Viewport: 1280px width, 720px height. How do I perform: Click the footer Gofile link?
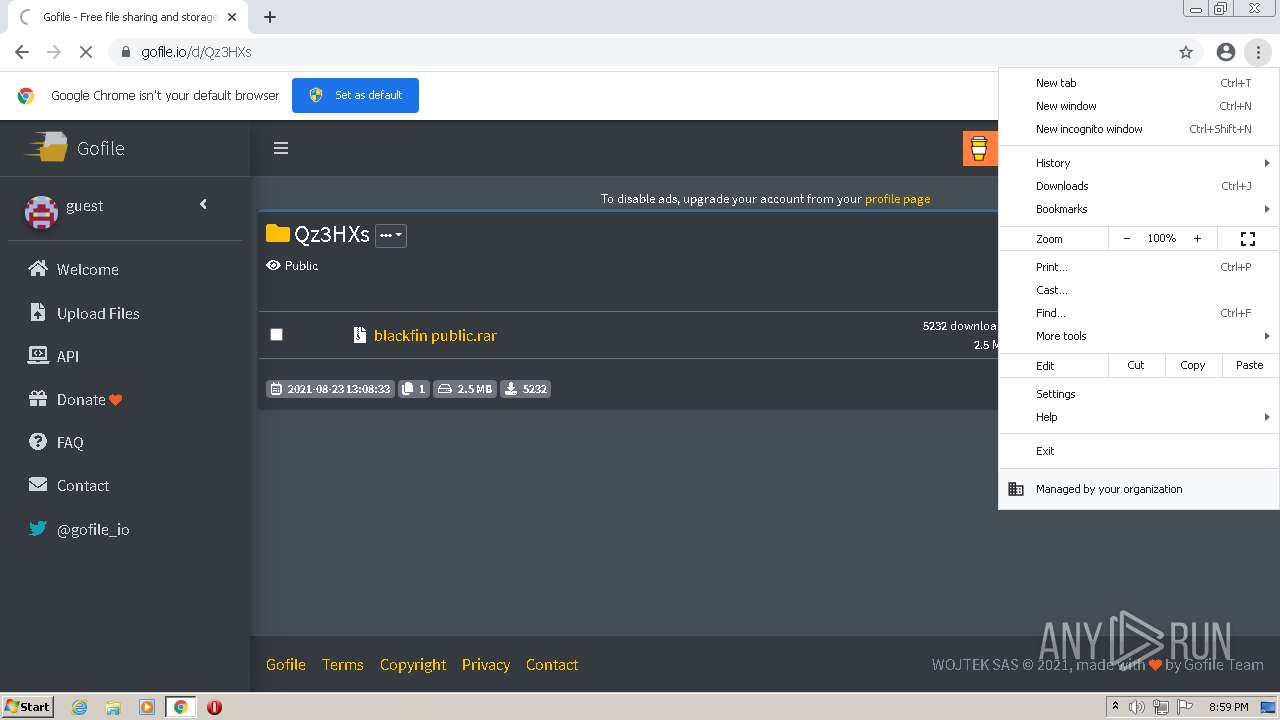point(286,664)
